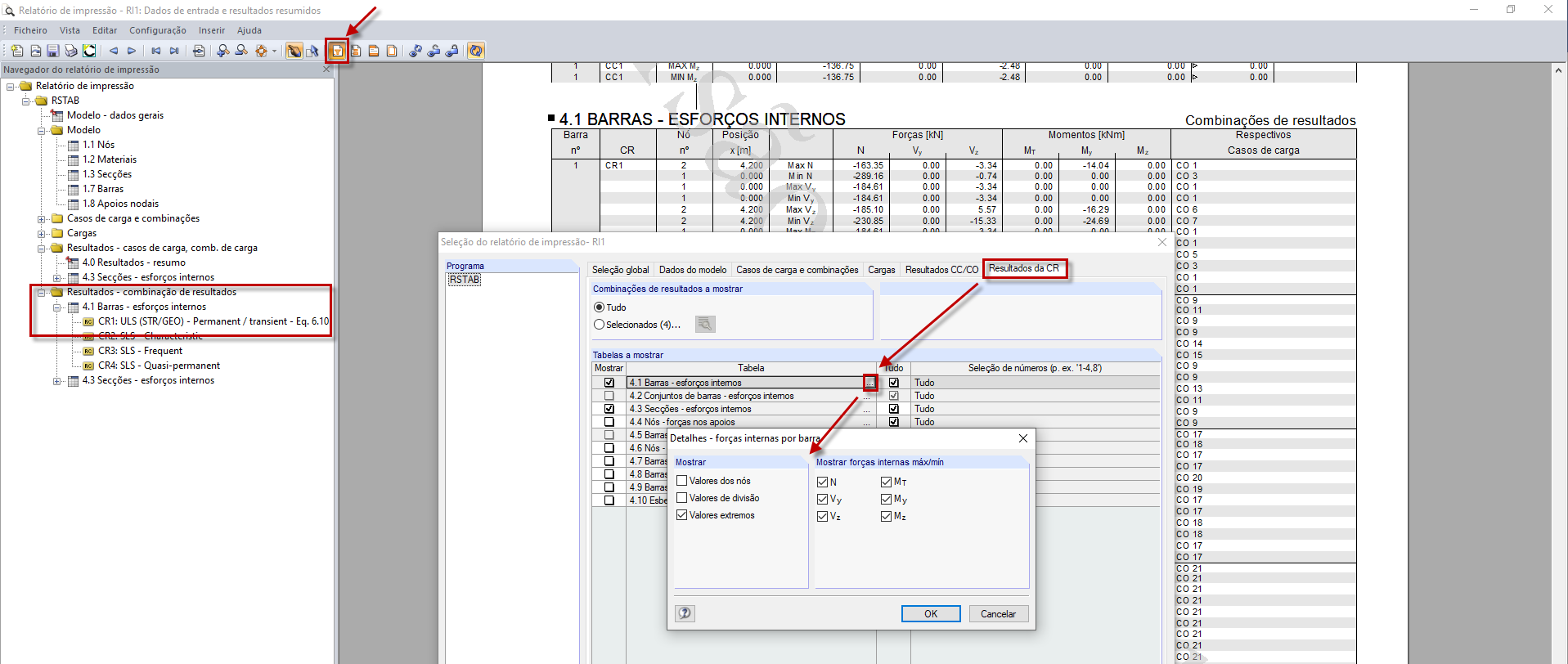Uncheck the MT internal force checkbox
Viewport: 1568px width, 664px height.
tap(887, 482)
